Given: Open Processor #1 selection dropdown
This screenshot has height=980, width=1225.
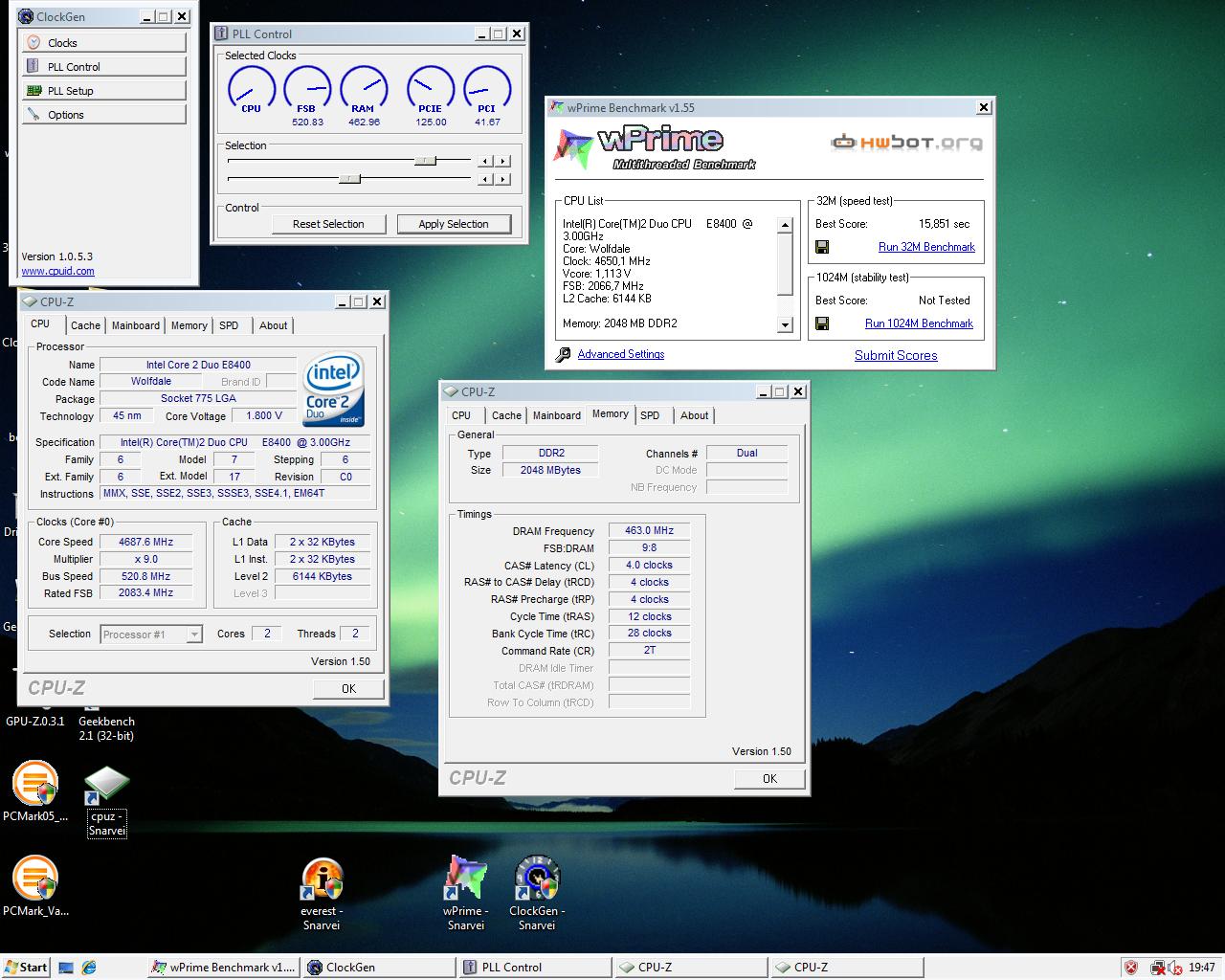Looking at the screenshot, I should pos(151,635).
